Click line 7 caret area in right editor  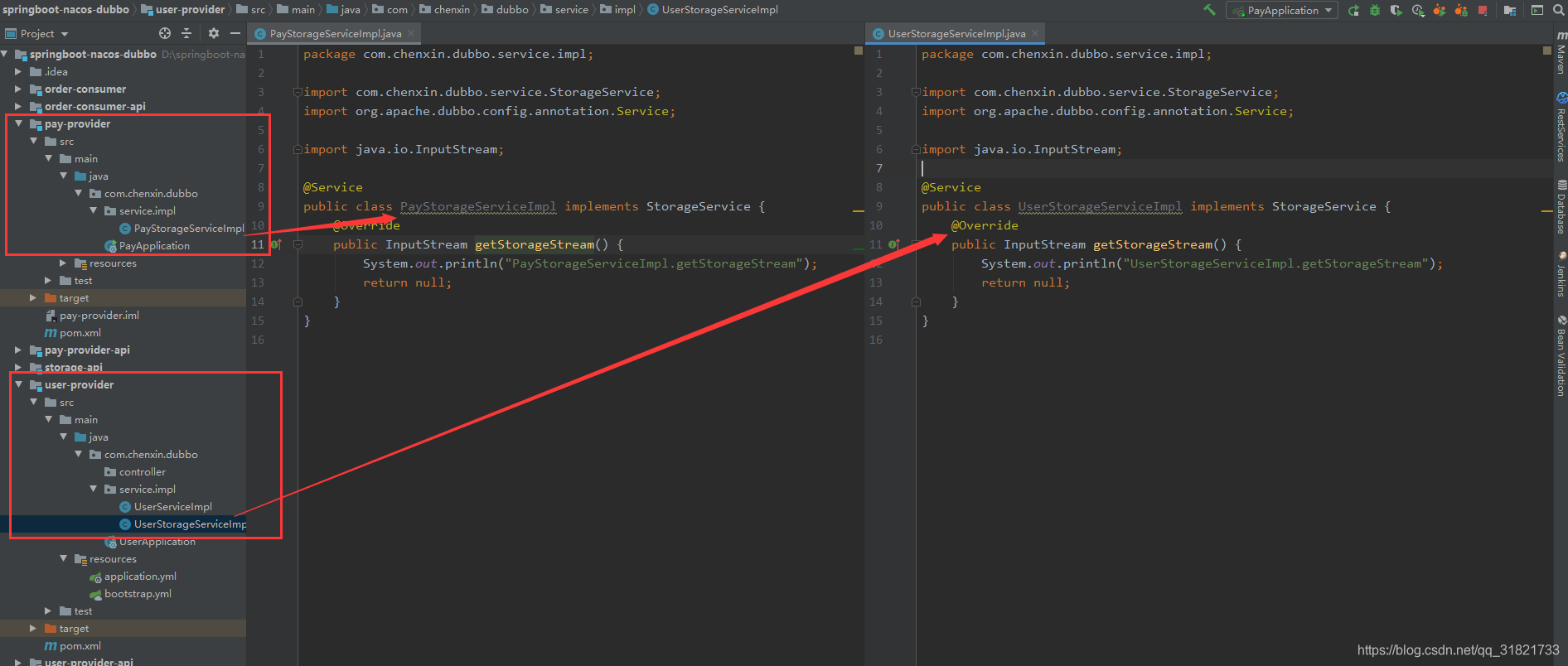[x=1235, y=168]
